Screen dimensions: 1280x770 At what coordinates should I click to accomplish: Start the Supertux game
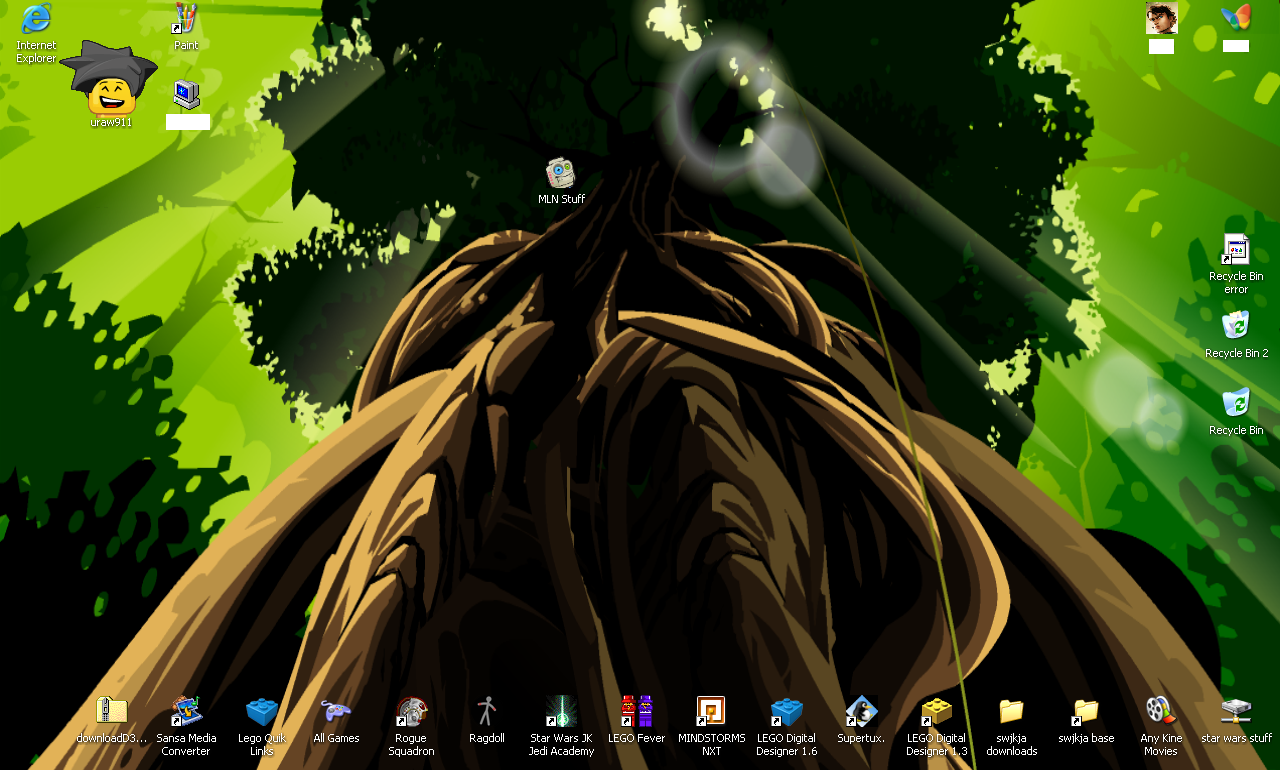click(x=861, y=711)
